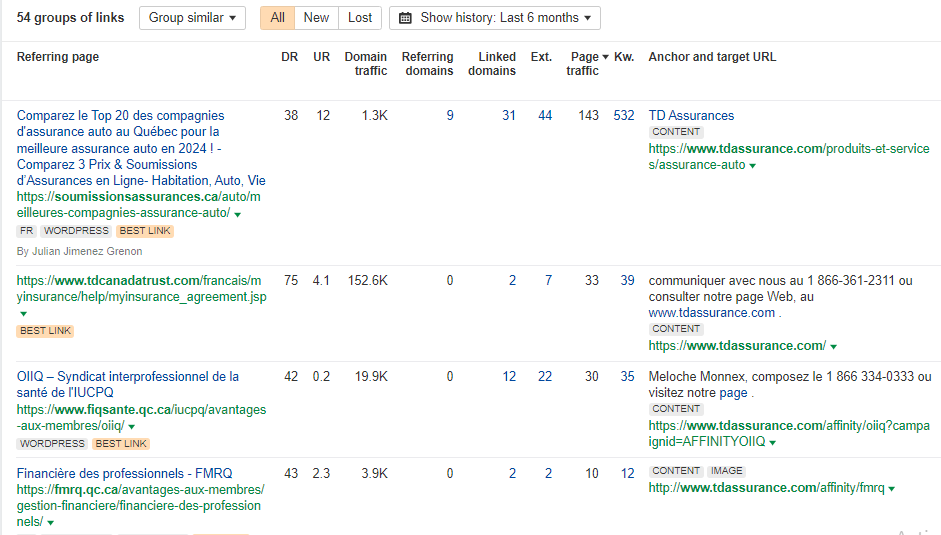This screenshot has height=535, width=941.
Task: Expand the tdcanadatrust.com URL dropdown arrow
Action: pyautogui.click(x=23, y=314)
